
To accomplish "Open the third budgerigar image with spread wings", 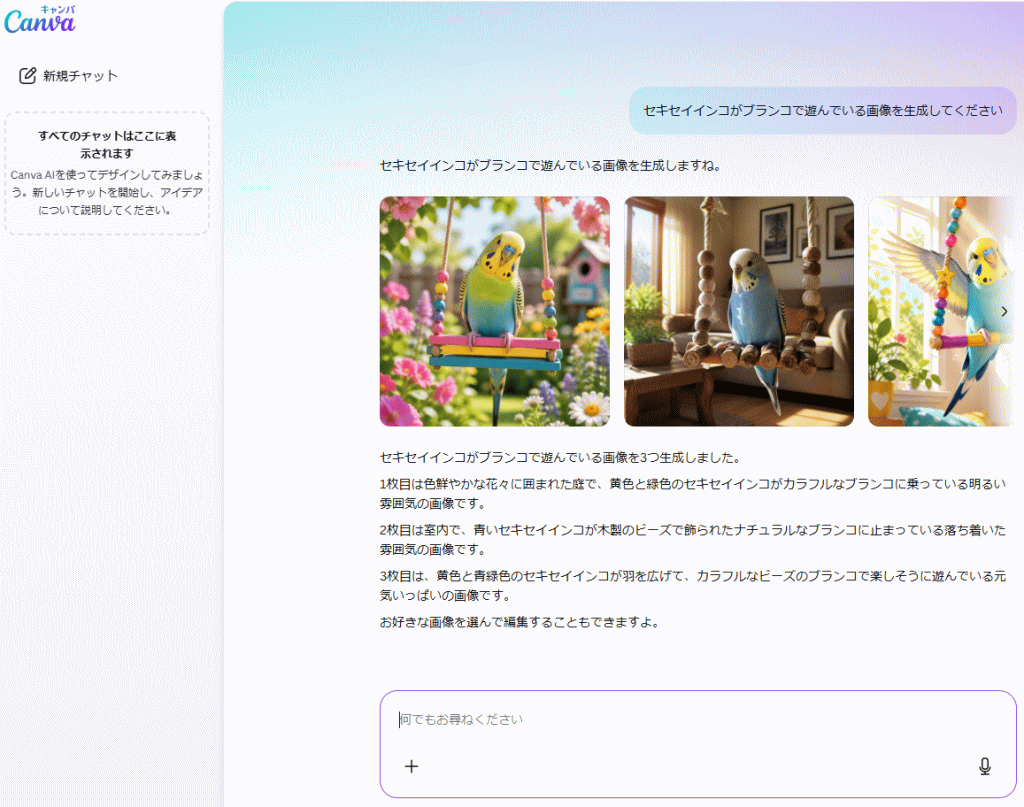I will point(942,311).
